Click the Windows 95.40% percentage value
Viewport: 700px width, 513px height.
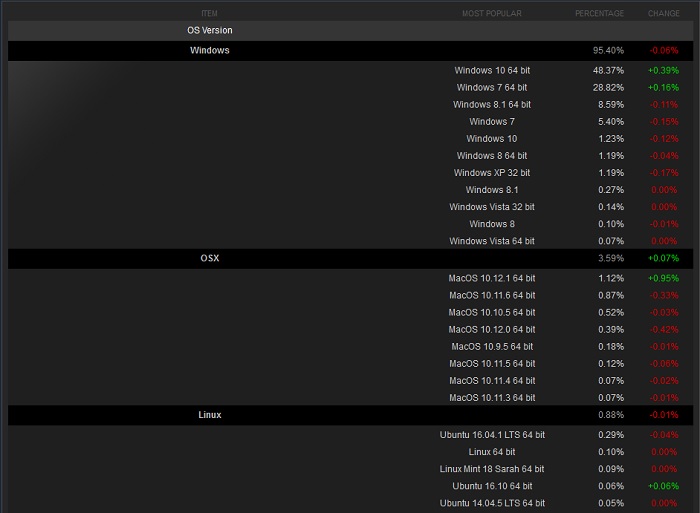(608, 50)
